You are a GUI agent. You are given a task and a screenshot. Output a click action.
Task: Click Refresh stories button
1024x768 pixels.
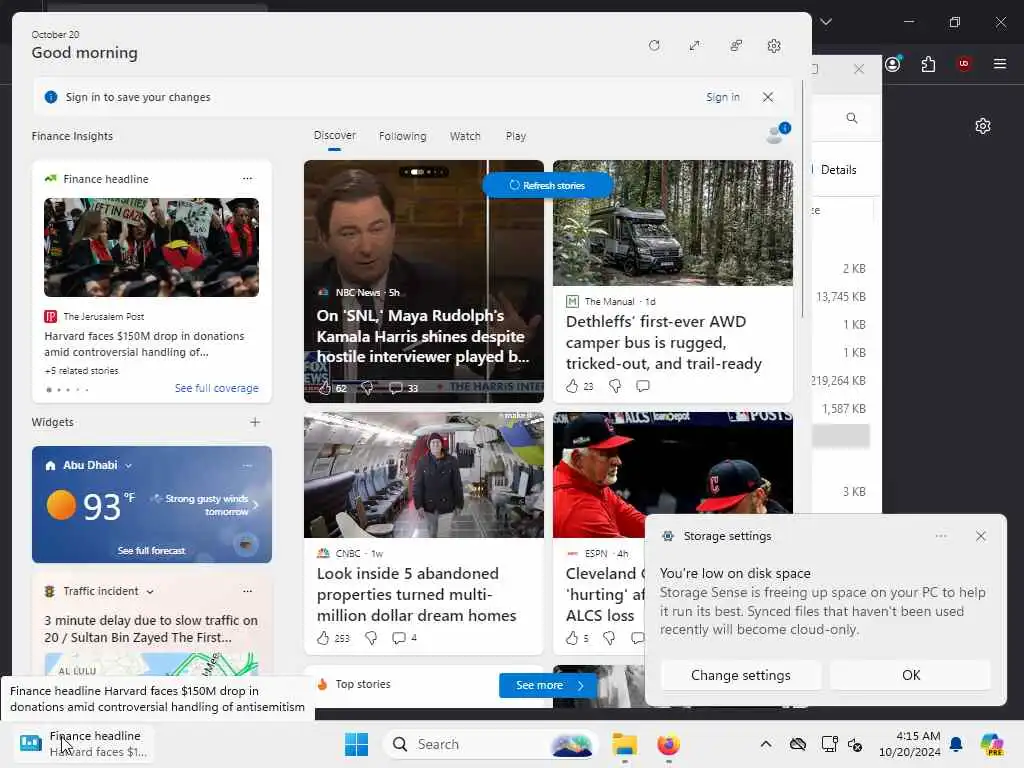[x=547, y=185]
